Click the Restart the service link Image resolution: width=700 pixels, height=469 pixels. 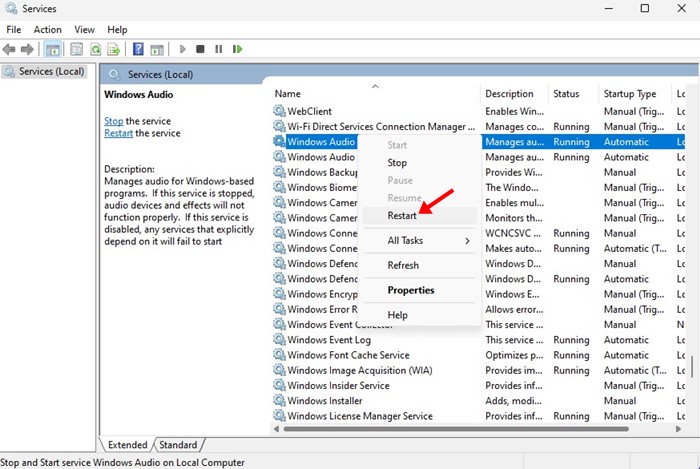tap(119, 133)
